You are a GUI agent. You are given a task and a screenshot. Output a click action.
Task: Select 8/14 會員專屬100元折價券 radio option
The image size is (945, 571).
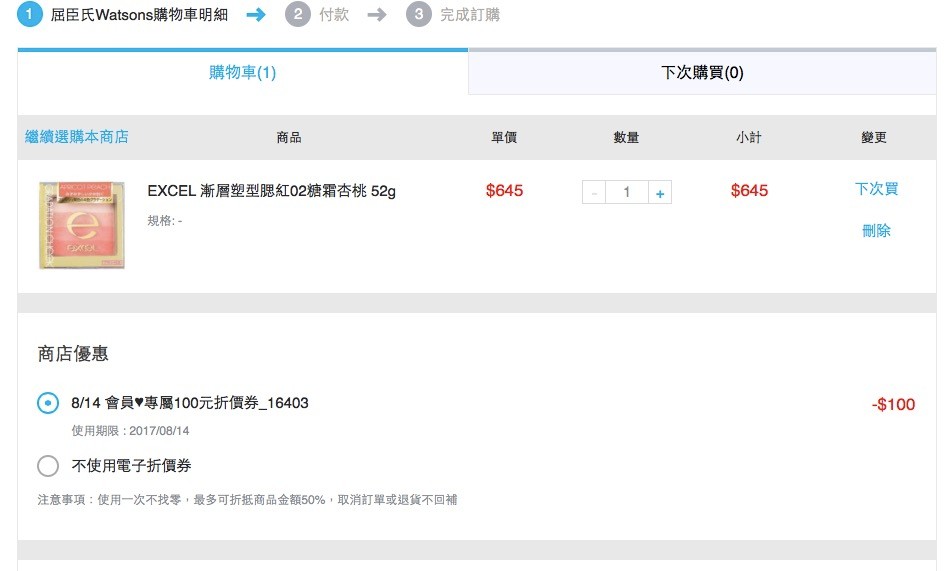tap(48, 403)
